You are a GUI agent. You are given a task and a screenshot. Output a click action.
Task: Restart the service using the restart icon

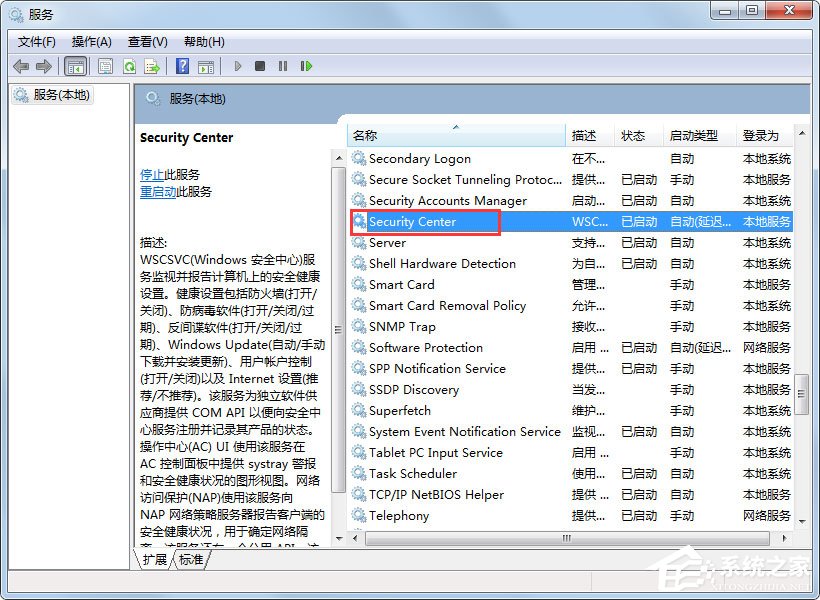coord(308,66)
